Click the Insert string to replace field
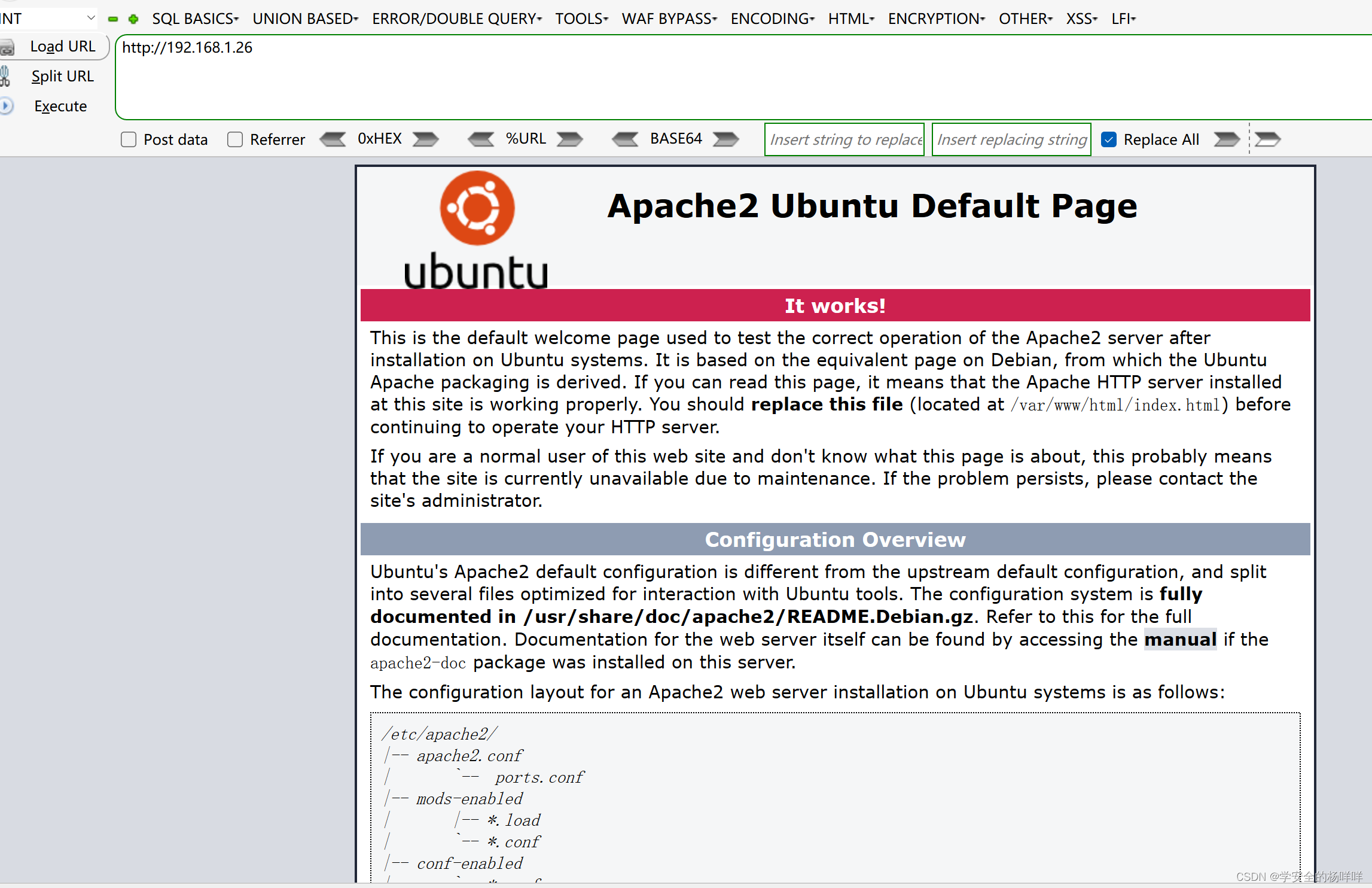 (844, 139)
